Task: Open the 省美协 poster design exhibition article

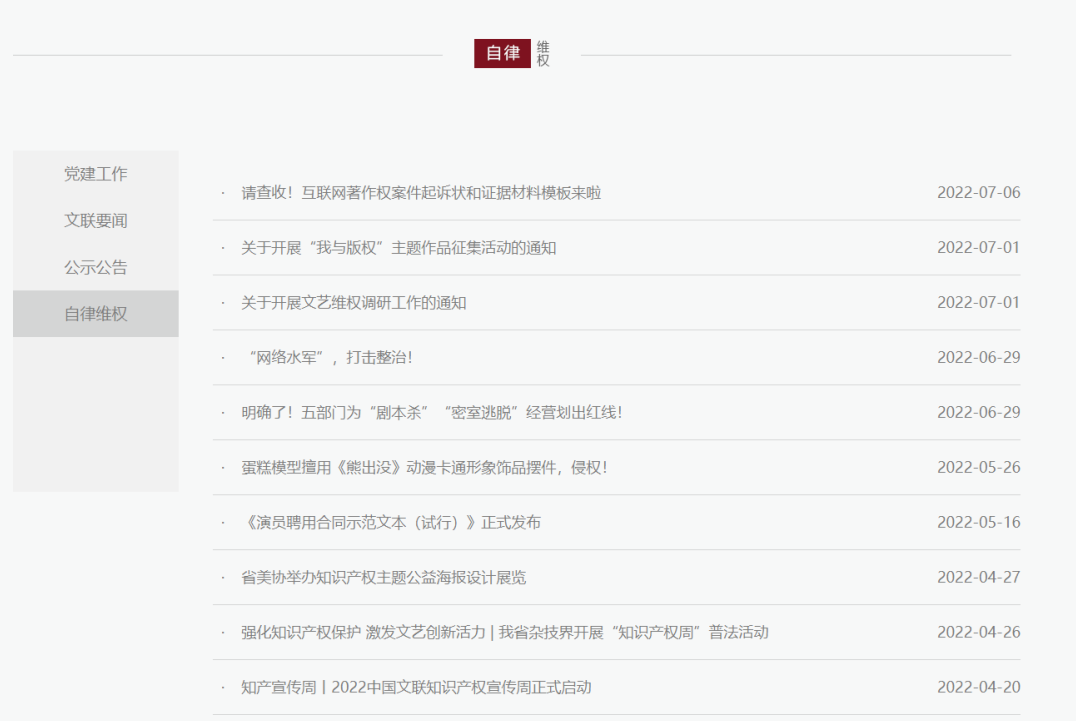Action: click(x=383, y=578)
